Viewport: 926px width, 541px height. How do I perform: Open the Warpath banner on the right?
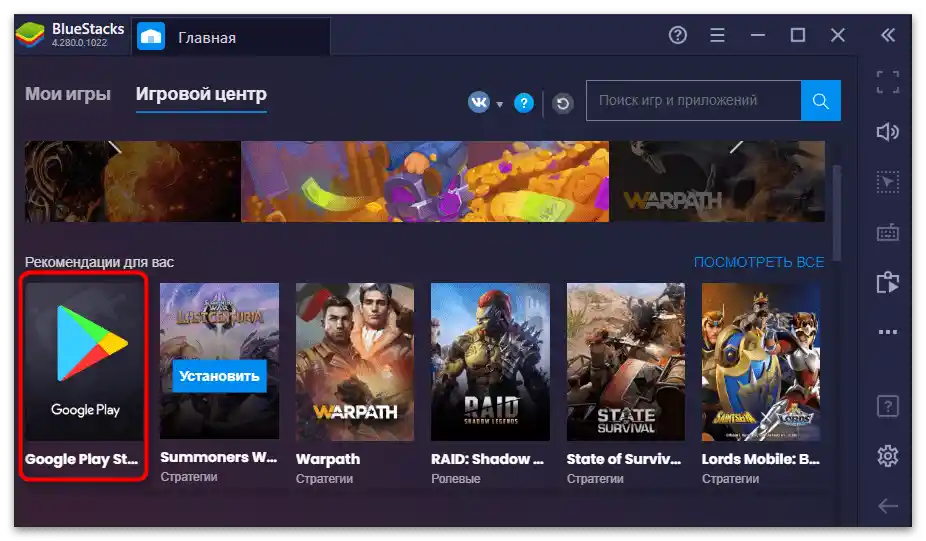pyautogui.click(x=718, y=181)
